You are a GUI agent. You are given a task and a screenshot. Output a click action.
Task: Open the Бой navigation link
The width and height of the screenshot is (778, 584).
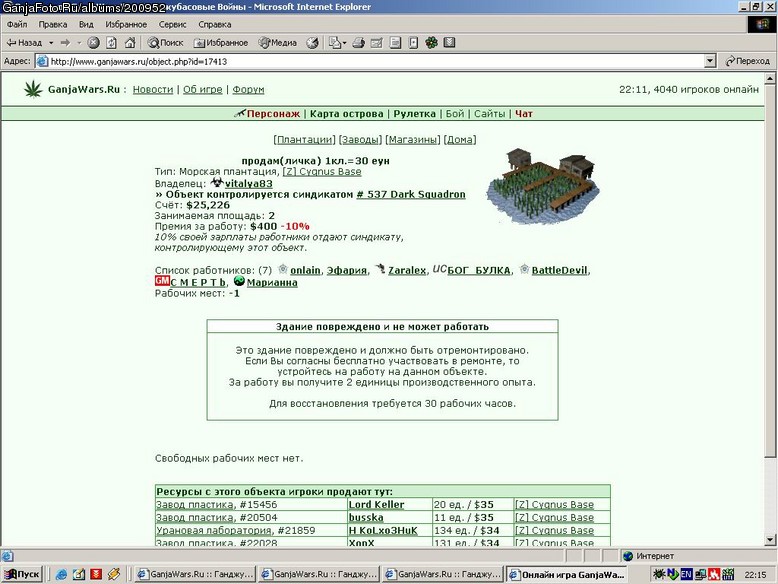point(454,114)
